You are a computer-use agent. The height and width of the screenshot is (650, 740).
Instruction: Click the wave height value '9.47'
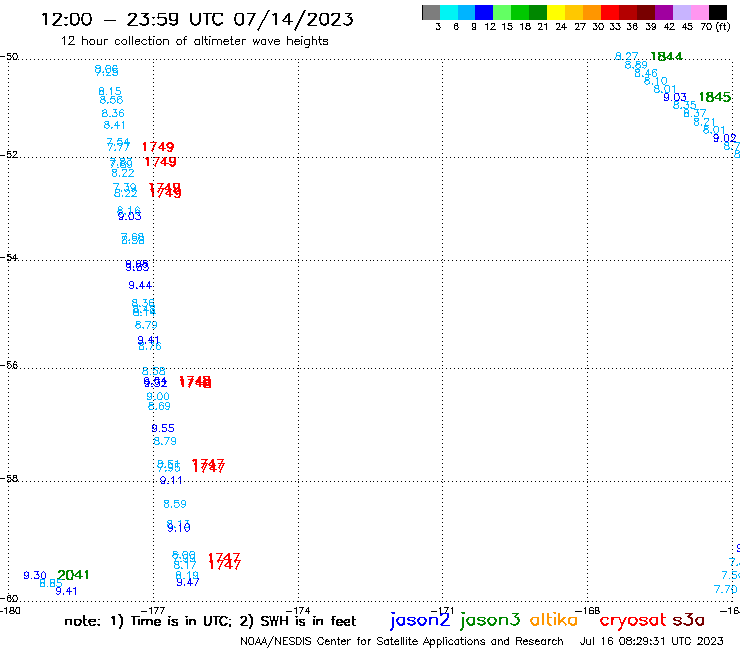188,582
